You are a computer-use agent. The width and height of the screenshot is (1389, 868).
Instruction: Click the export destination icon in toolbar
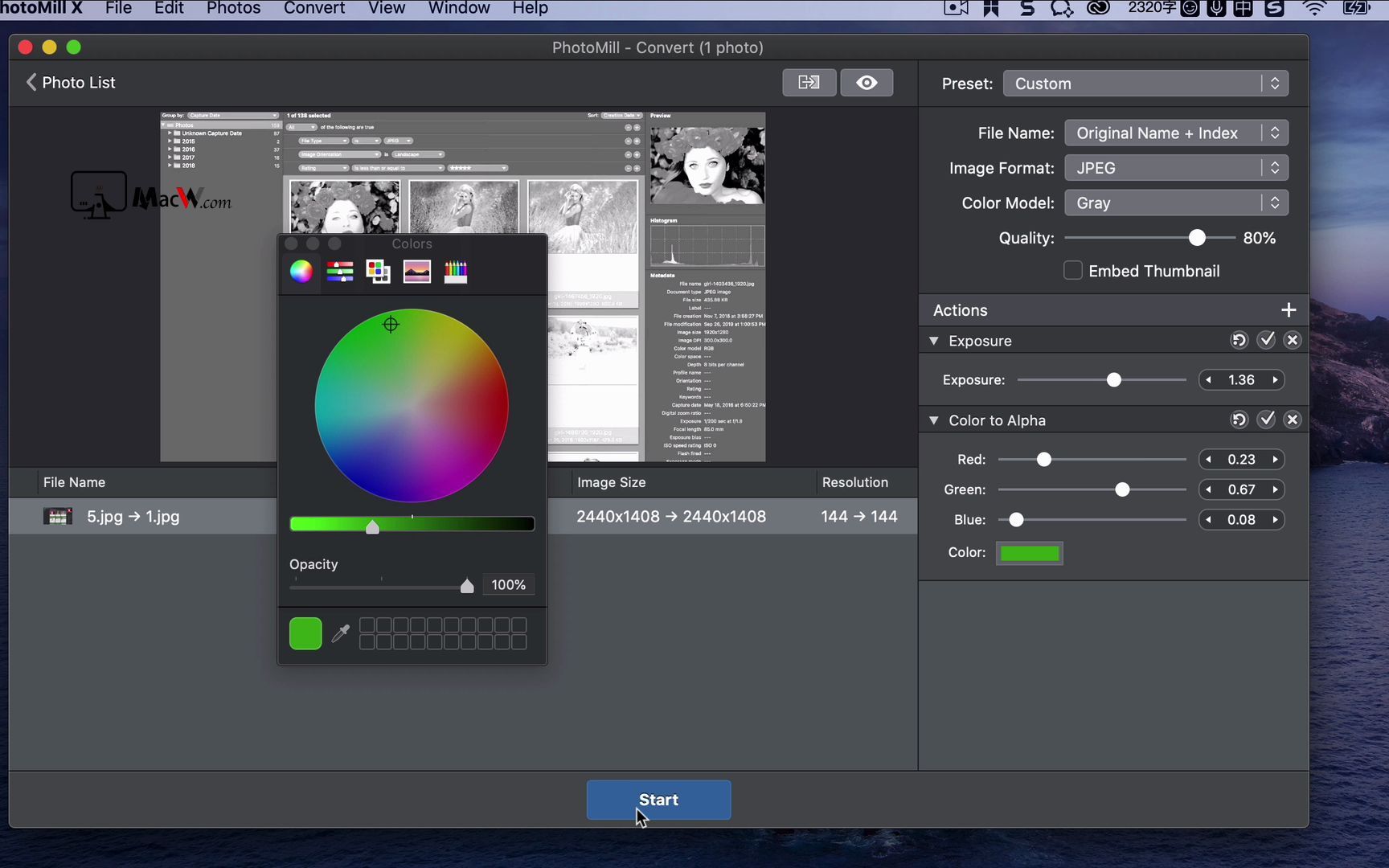tap(809, 82)
